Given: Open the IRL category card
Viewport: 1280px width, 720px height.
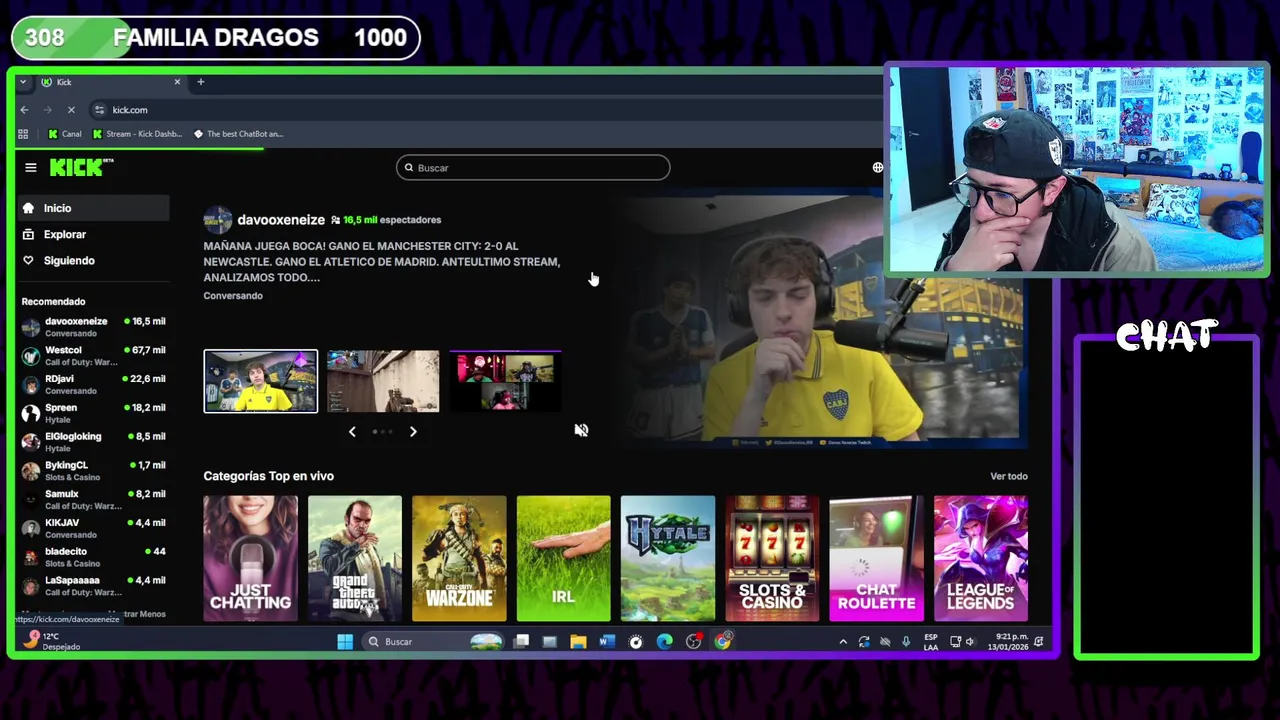Looking at the screenshot, I should 563,559.
